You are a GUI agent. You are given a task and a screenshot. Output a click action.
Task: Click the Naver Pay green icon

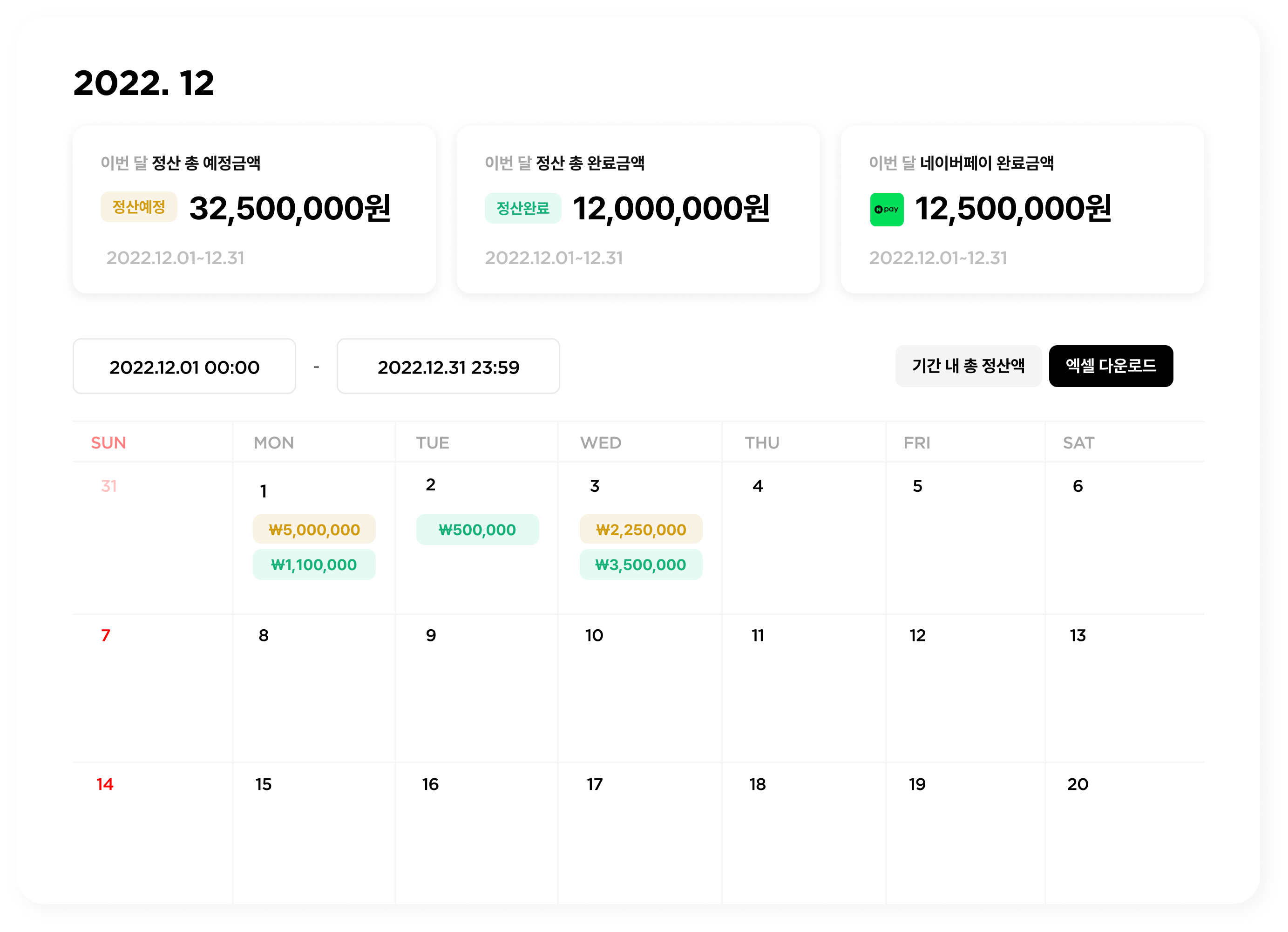tap(887, 210)
